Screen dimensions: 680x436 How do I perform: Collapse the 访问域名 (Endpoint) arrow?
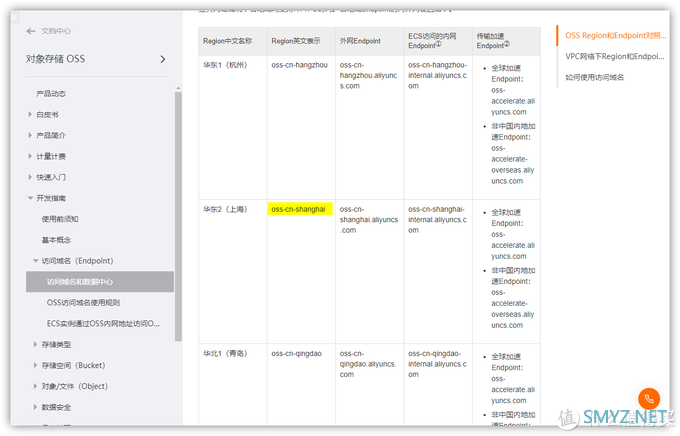coord(36,261)
